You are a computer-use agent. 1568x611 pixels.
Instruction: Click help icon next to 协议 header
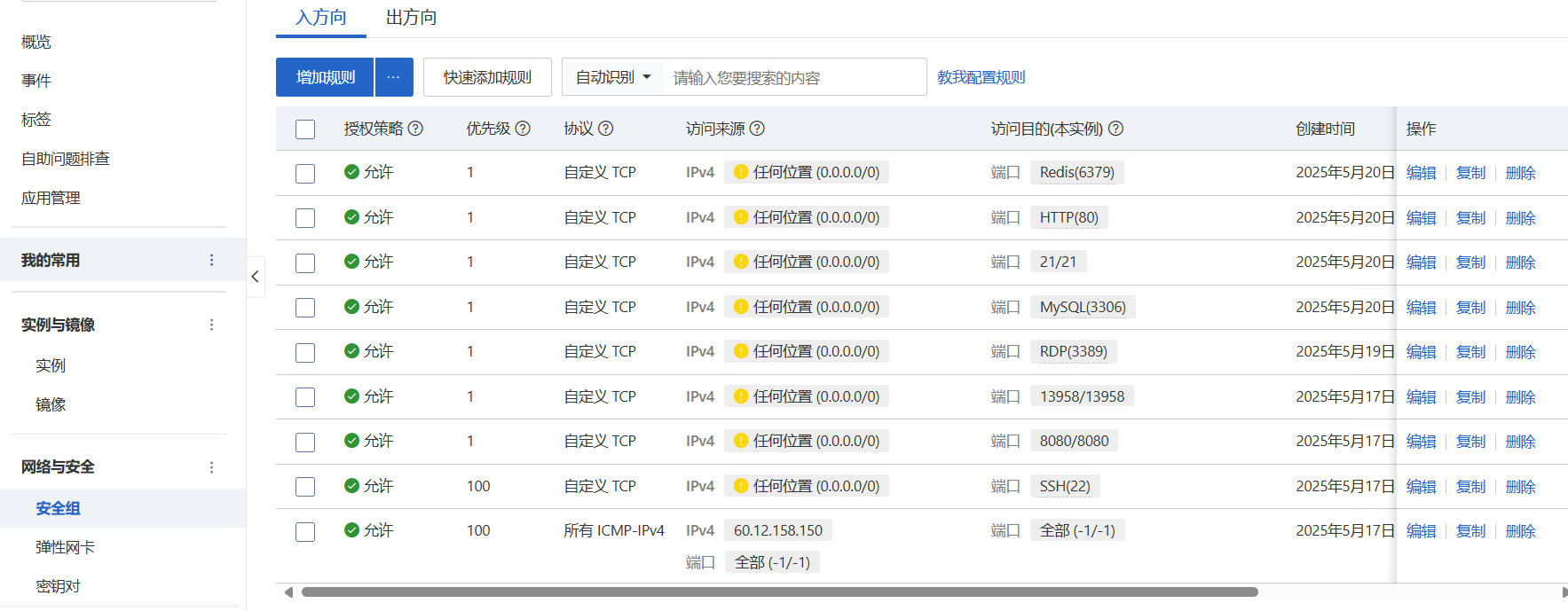(x=605, y=129)
